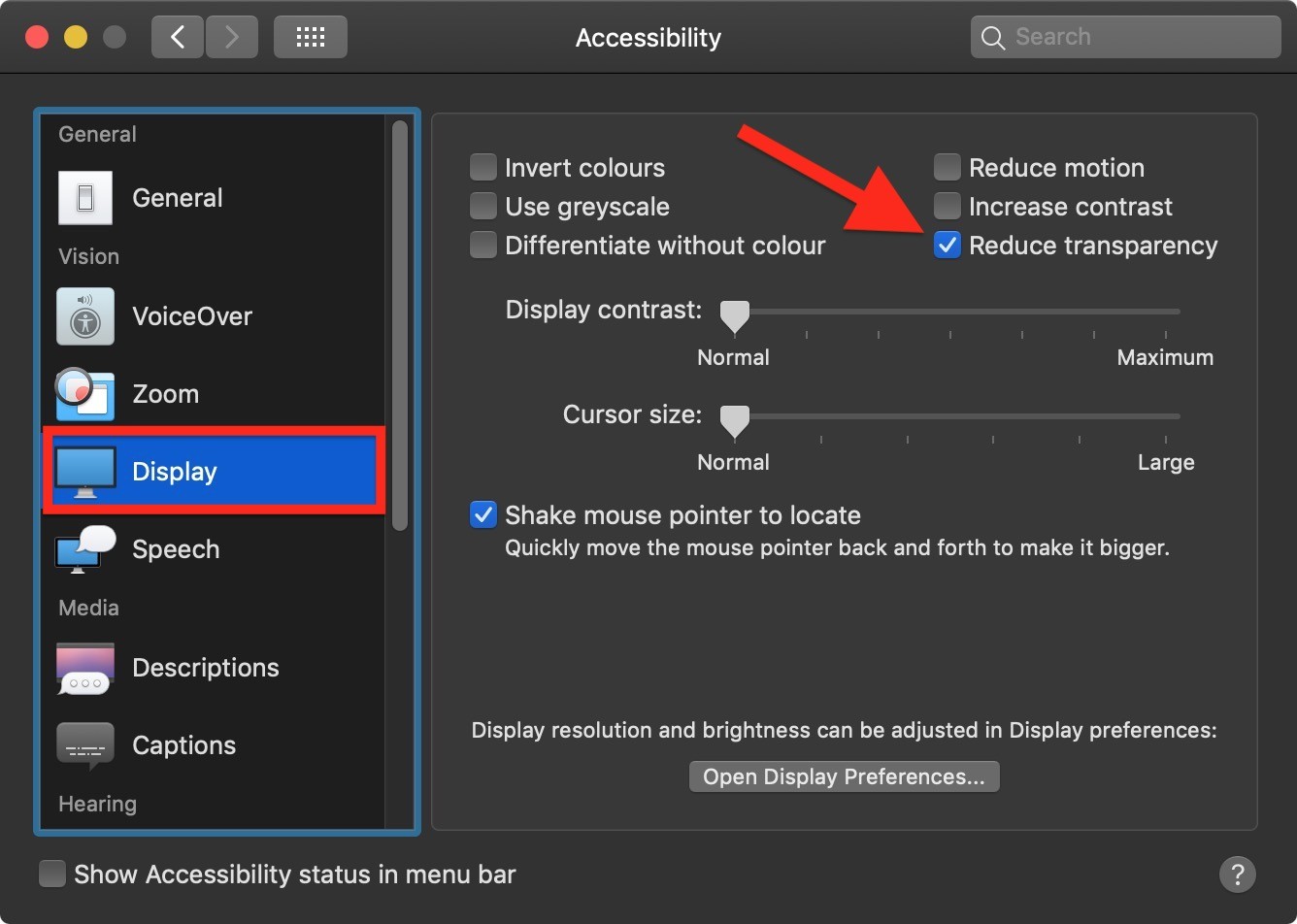Screen dimensions: 1297x924
Task: Select the Descriptions icon in sidebar
Action: coord(85,668)
